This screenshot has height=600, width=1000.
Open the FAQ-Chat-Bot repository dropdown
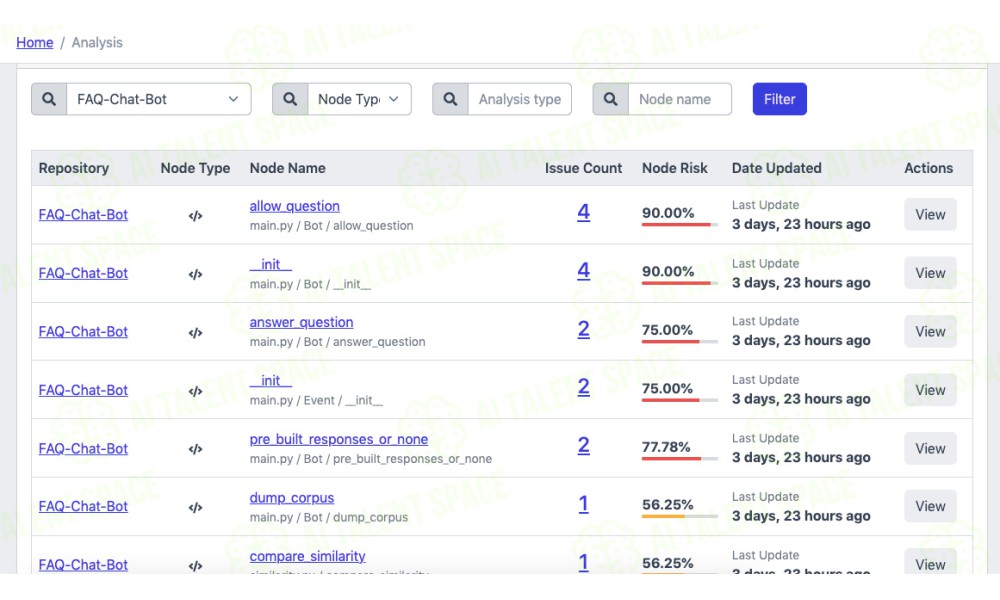coord(159,99)
